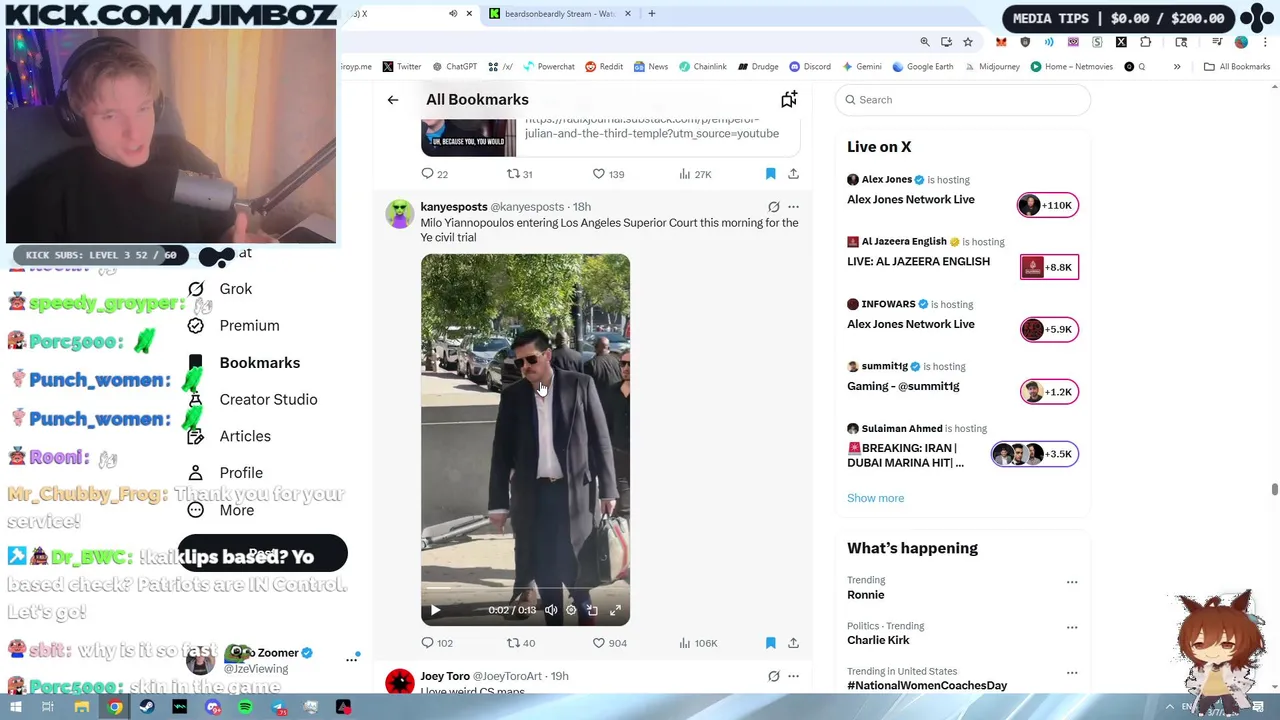
Task: Reply to the kanyesposts post with 102 replies
Action: click(437, 643)
